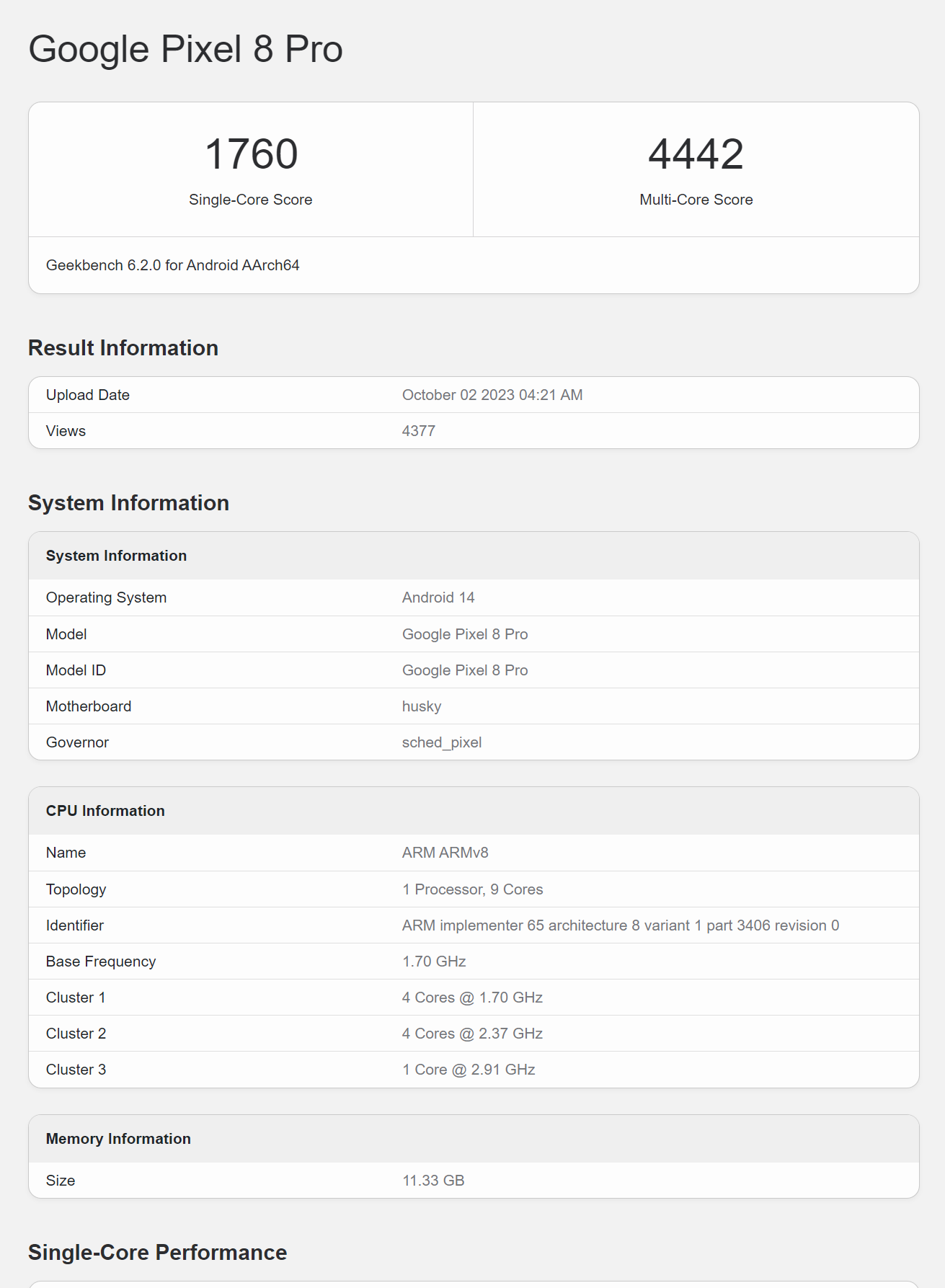Click the Google Pixel 8 Pro Model ID value
This screenshot has width=945, height=1288.
(464, 670)
